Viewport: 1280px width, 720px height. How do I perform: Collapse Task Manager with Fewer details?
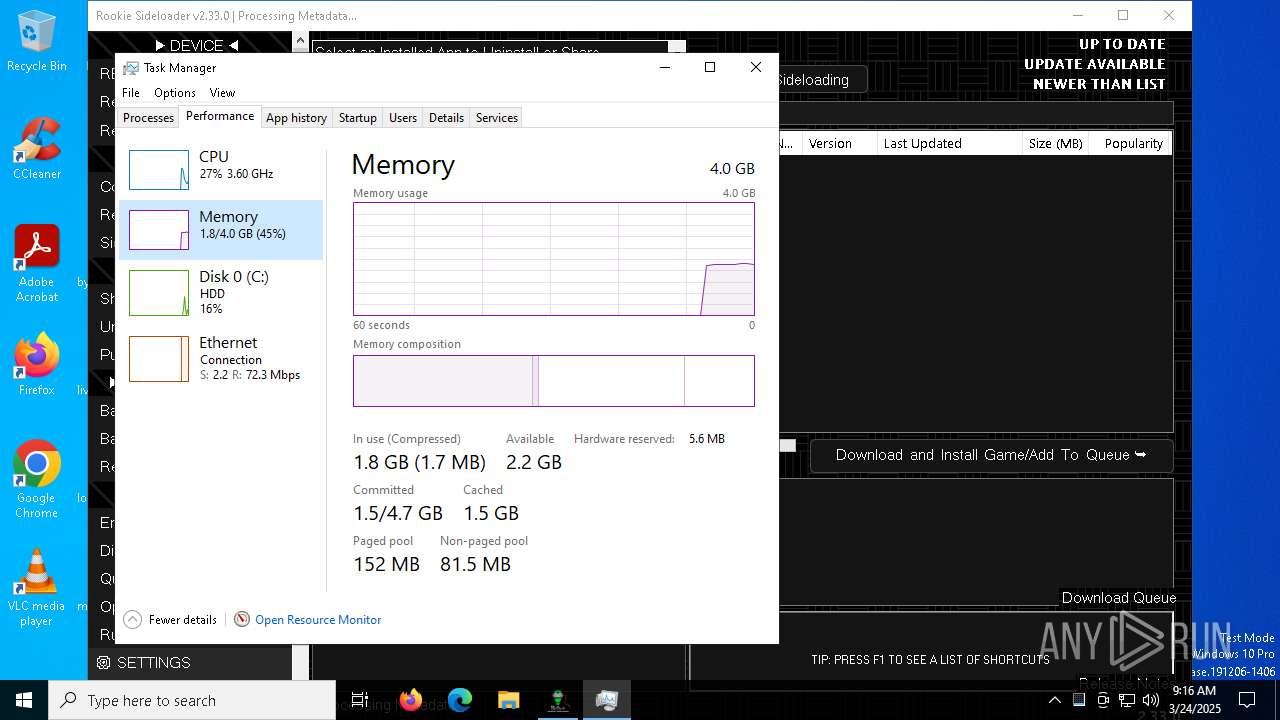(170, 620)
